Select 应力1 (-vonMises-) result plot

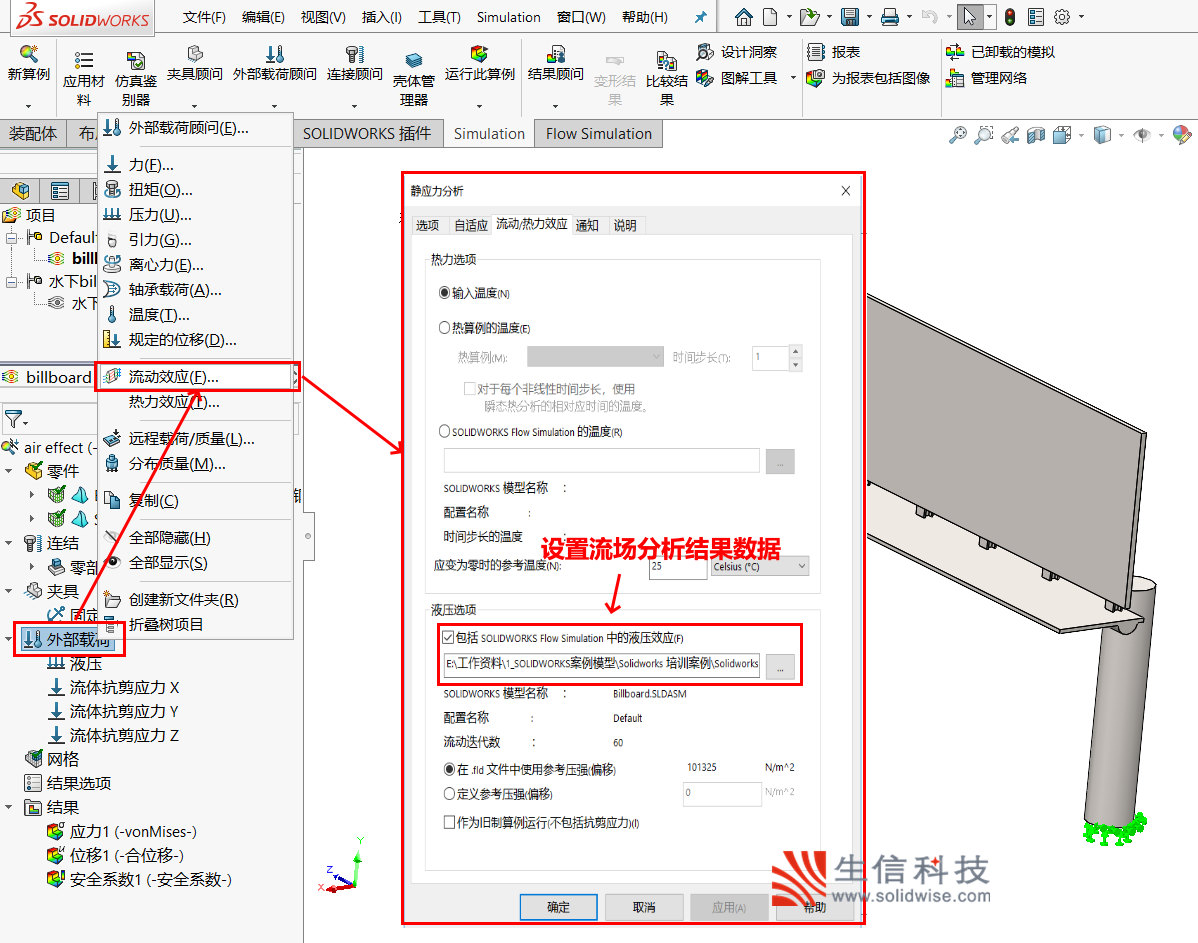[122, 831]
